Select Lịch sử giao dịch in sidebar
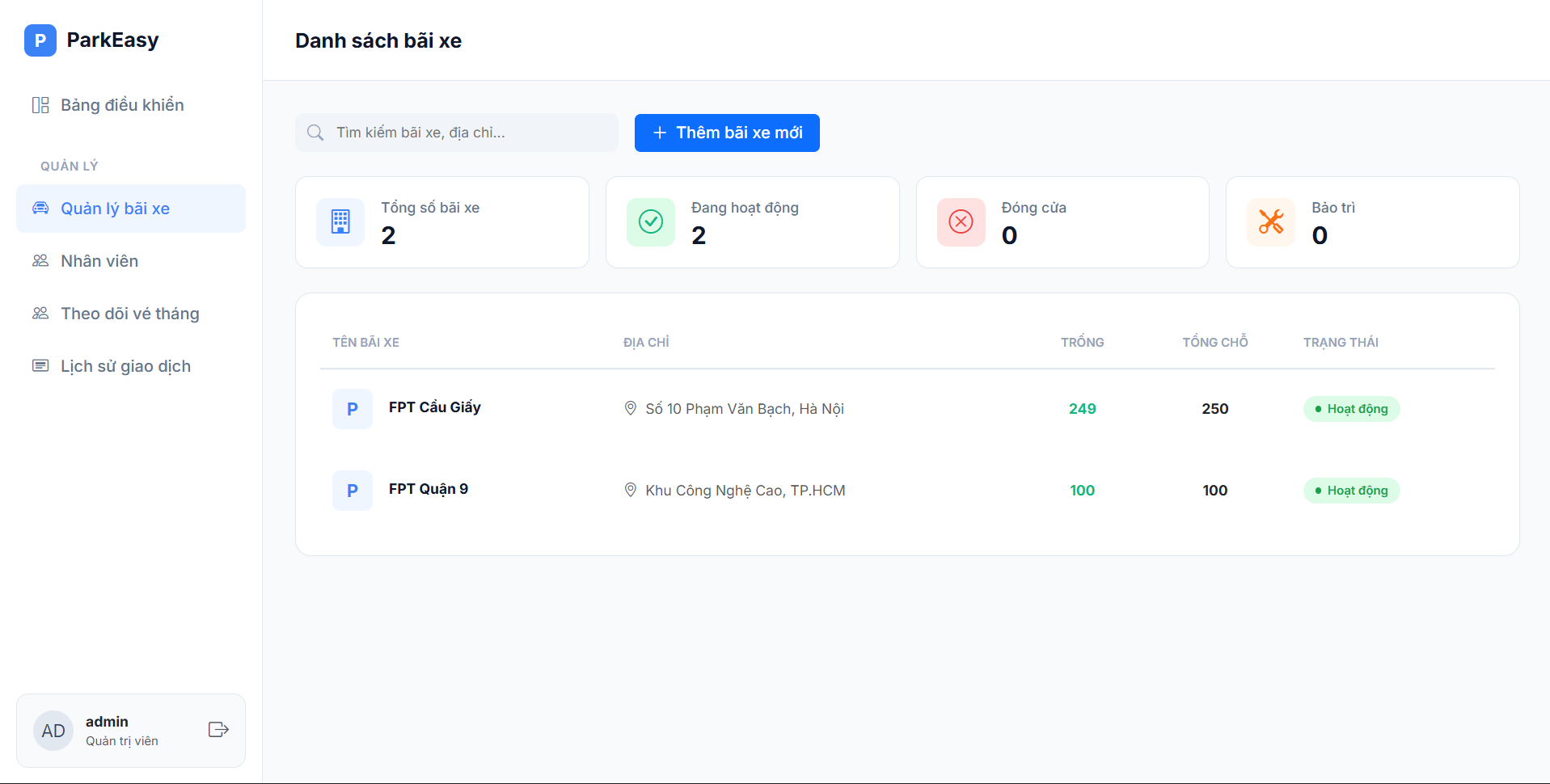 (x=125, y=366)
